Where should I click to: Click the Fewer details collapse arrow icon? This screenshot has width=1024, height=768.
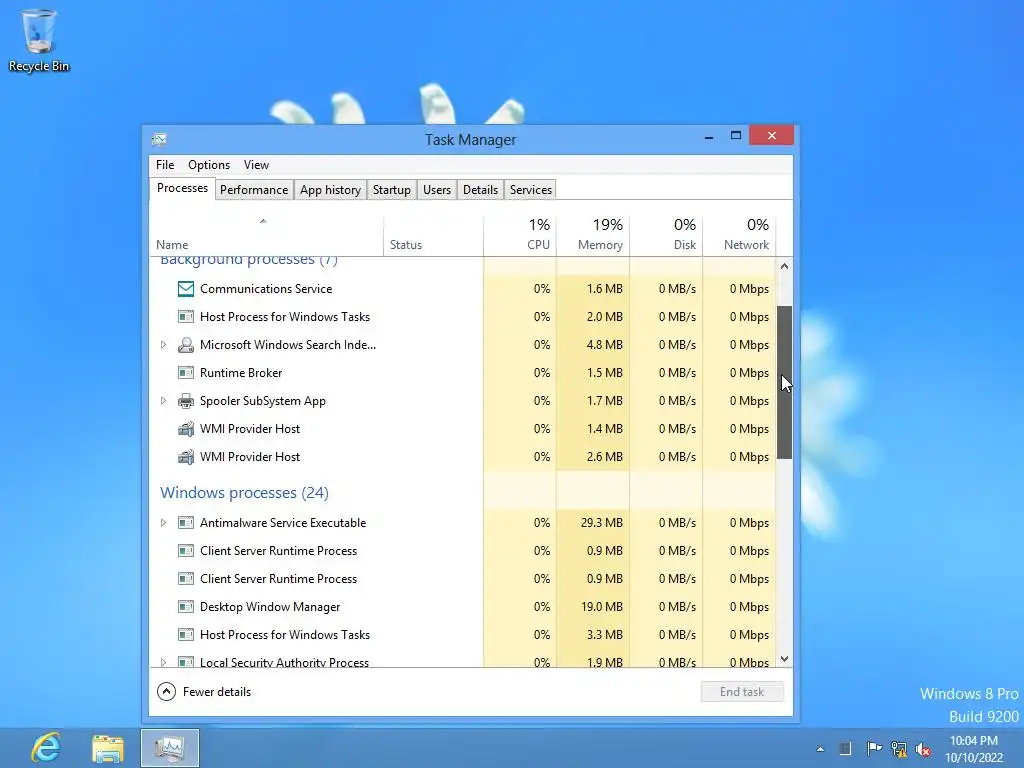pos(167,692)
